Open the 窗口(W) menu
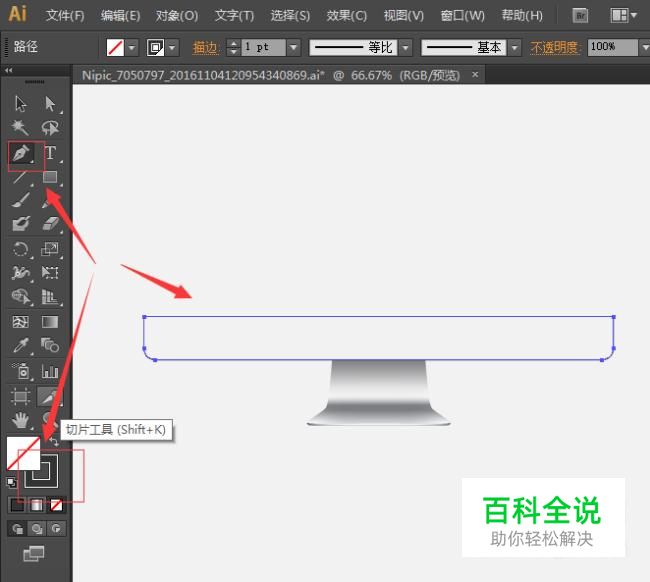This screenshot has width=650, height=582. click(x=462, y=16)
